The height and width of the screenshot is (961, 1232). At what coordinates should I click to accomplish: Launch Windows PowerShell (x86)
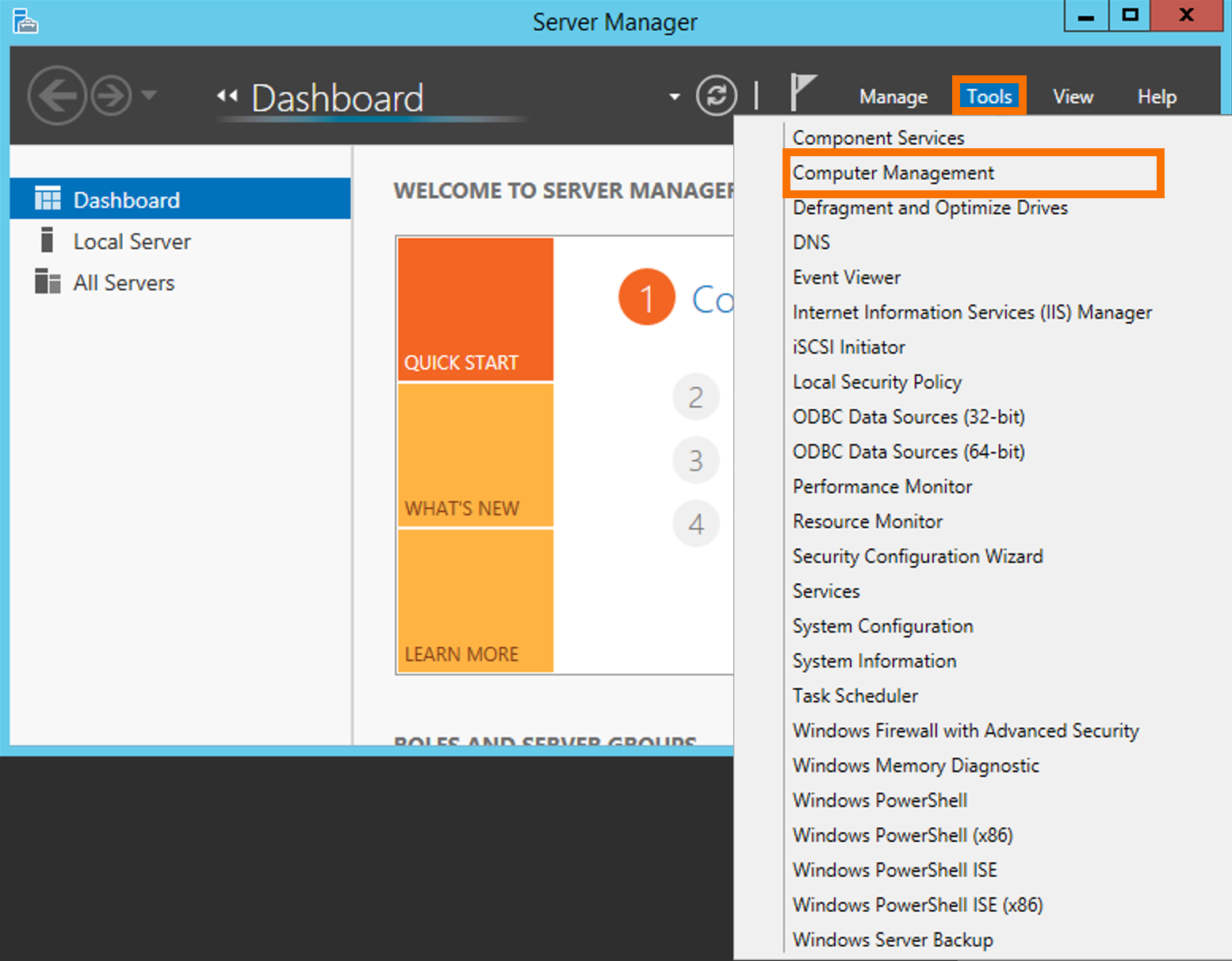[x=903, y=836]
